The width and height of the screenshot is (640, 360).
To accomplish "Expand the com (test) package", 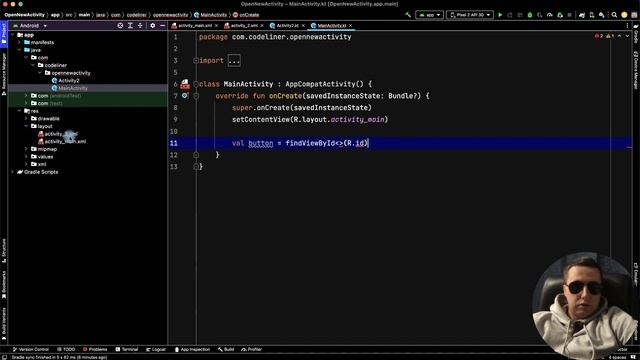I will (26, 103).
